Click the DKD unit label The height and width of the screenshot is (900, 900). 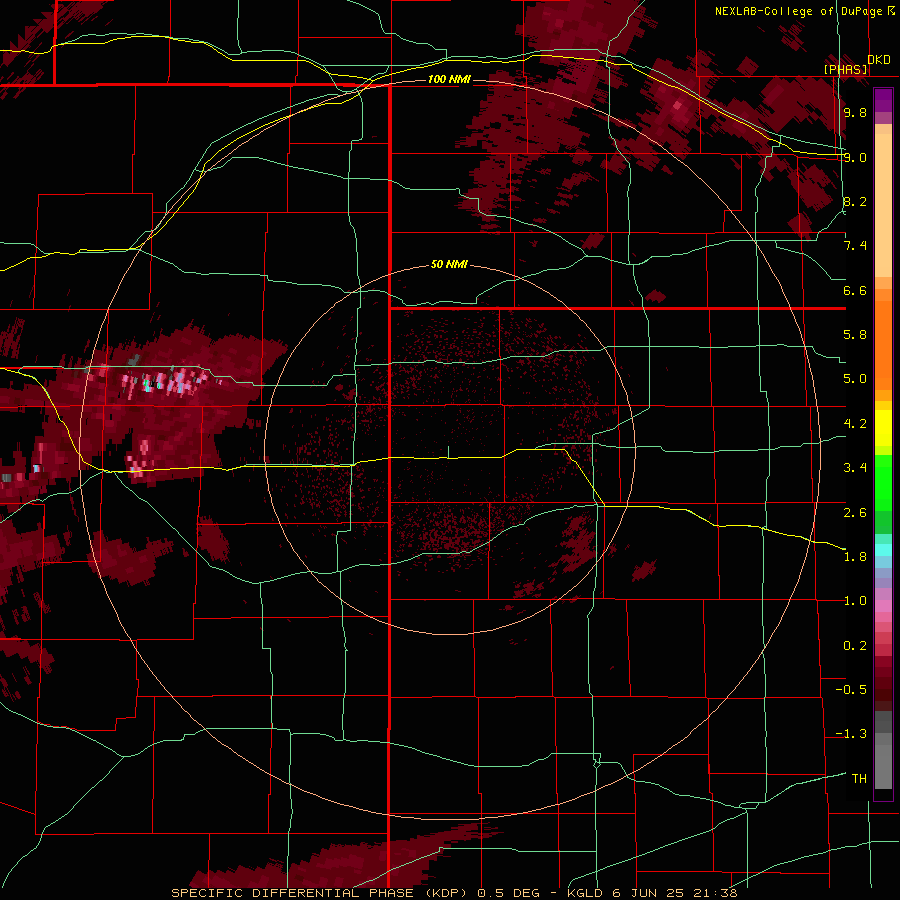coord(879,60)
